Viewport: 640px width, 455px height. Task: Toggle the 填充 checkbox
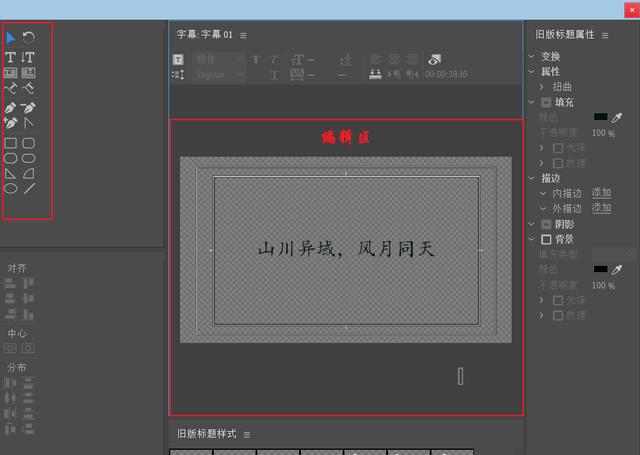(x=546, y=102)
